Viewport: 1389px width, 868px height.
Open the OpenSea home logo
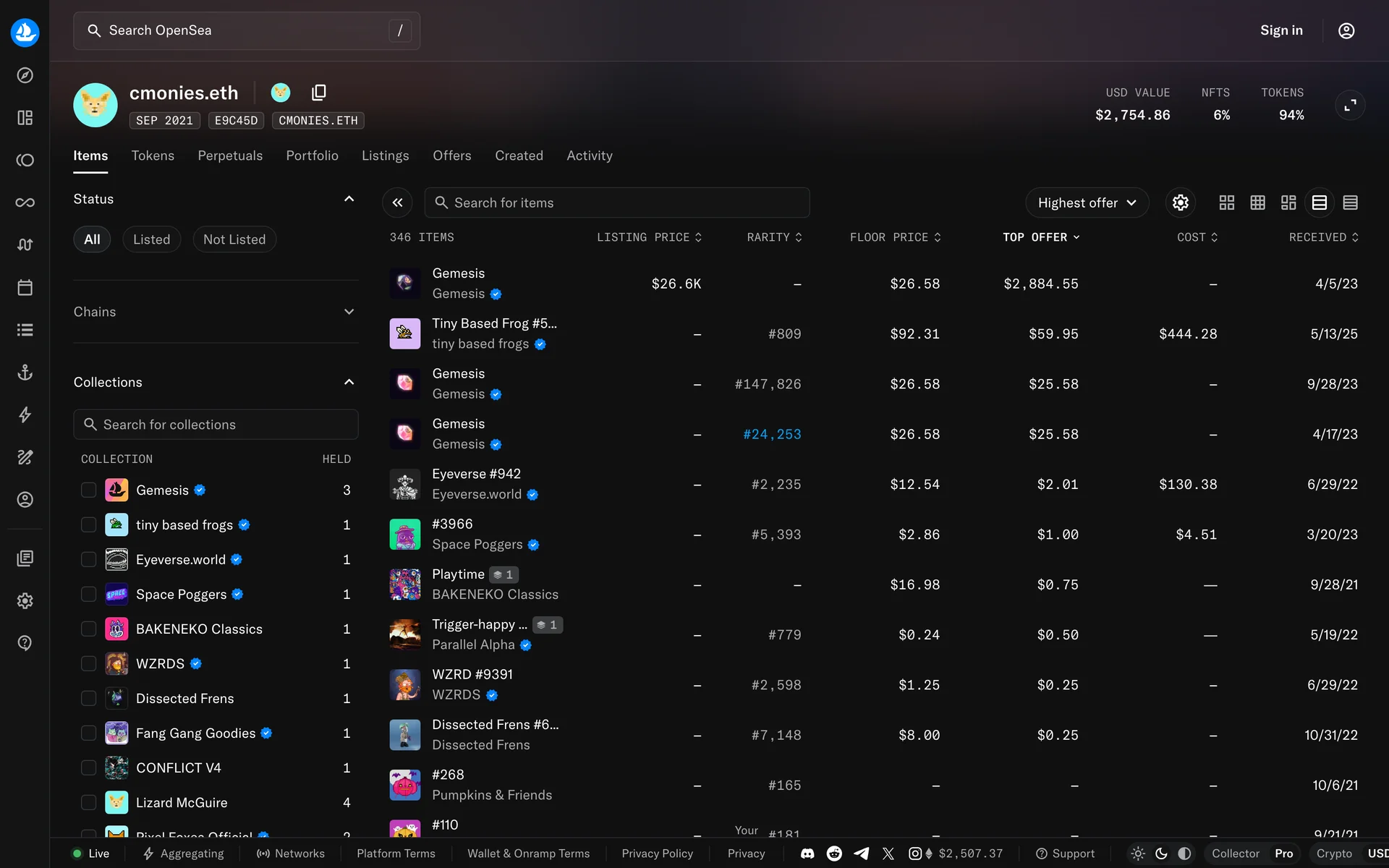click(x=25, y=32)
